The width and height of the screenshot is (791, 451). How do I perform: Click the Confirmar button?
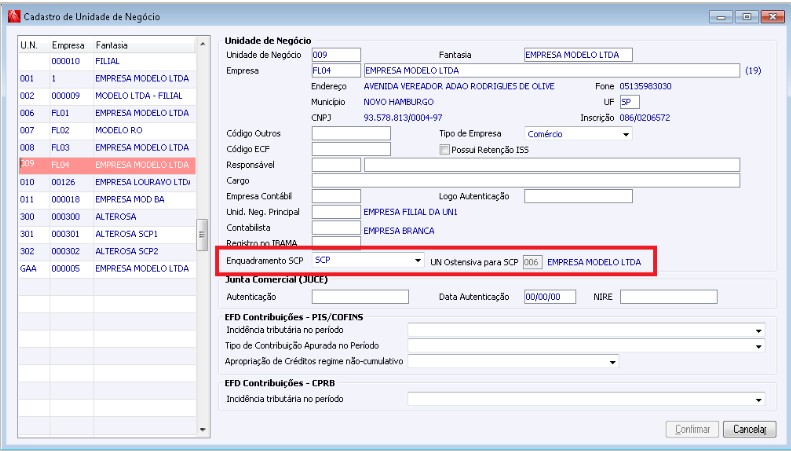click(693, 429)
